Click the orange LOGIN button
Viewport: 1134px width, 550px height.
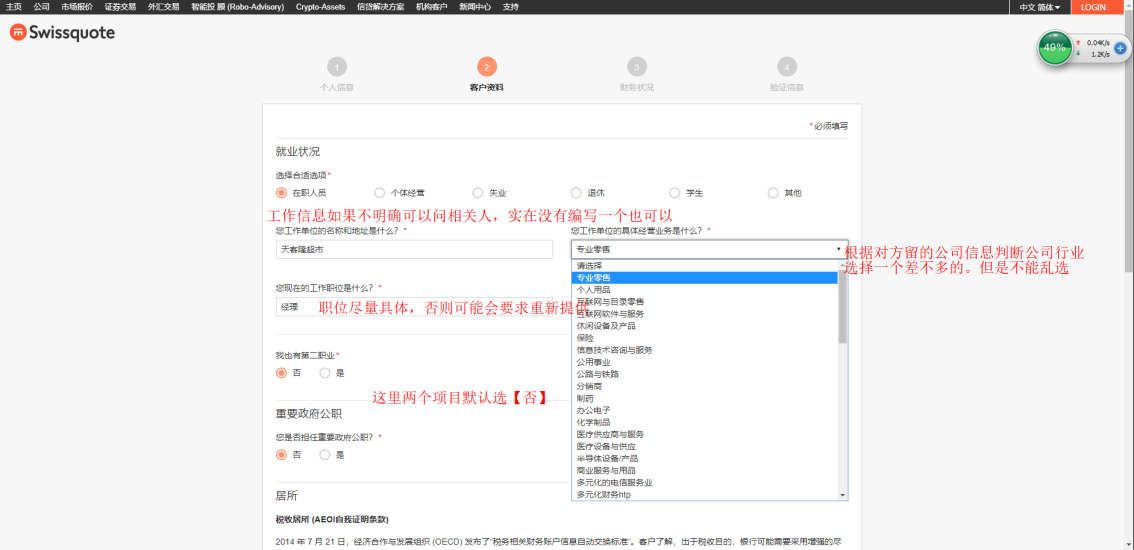(1093, 7)
